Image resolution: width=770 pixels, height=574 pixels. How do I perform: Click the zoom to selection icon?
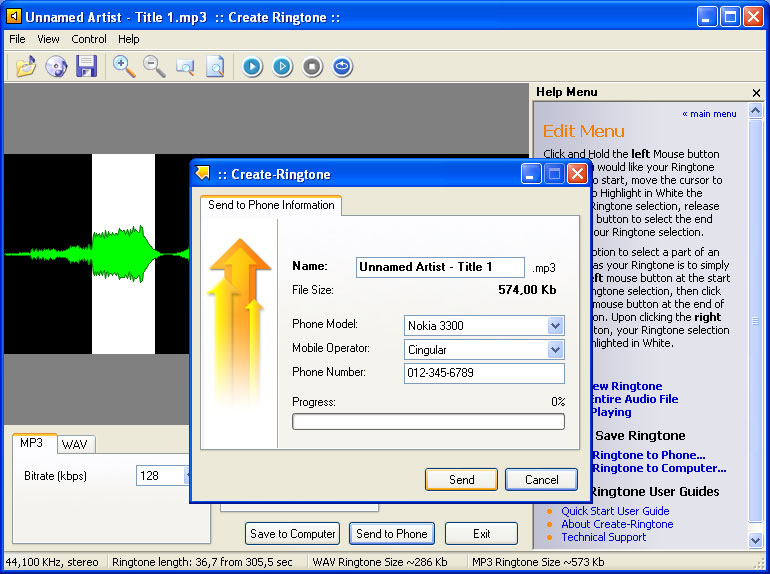pyautogui.click(x=185, y=67)
